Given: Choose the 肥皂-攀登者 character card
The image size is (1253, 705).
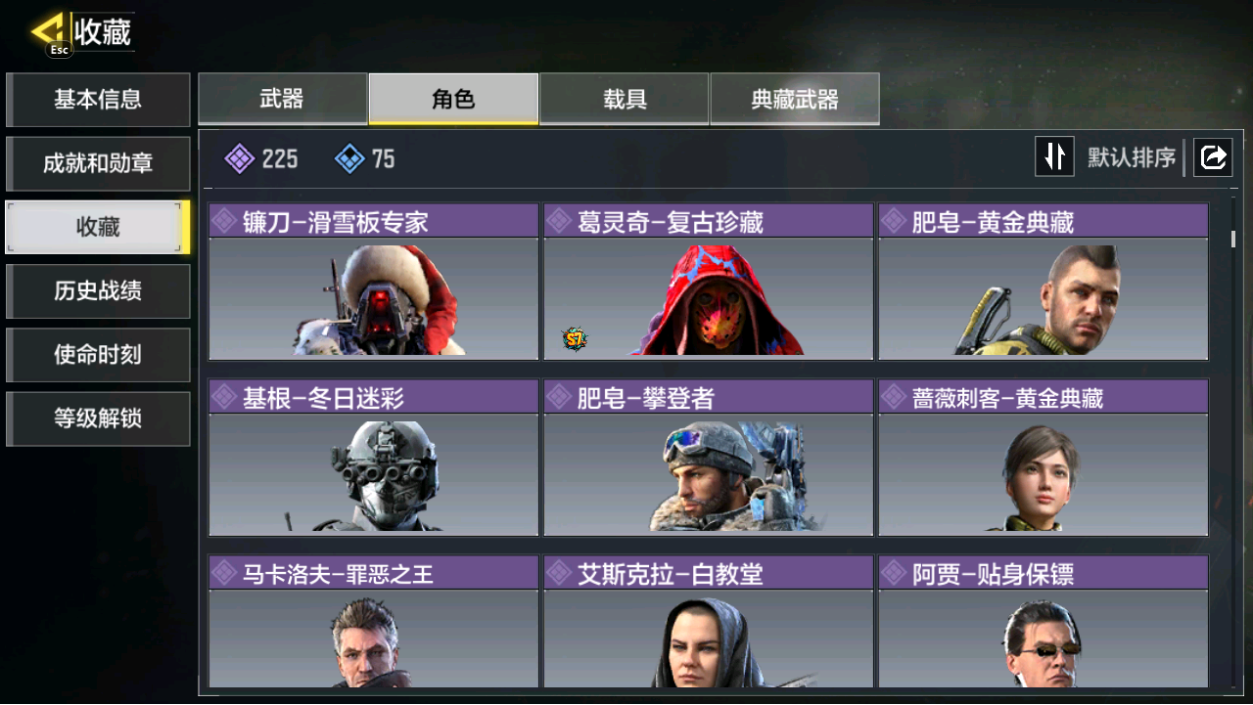Looking at the screenshot, I should pyautogui.click(x=709, y=458).
